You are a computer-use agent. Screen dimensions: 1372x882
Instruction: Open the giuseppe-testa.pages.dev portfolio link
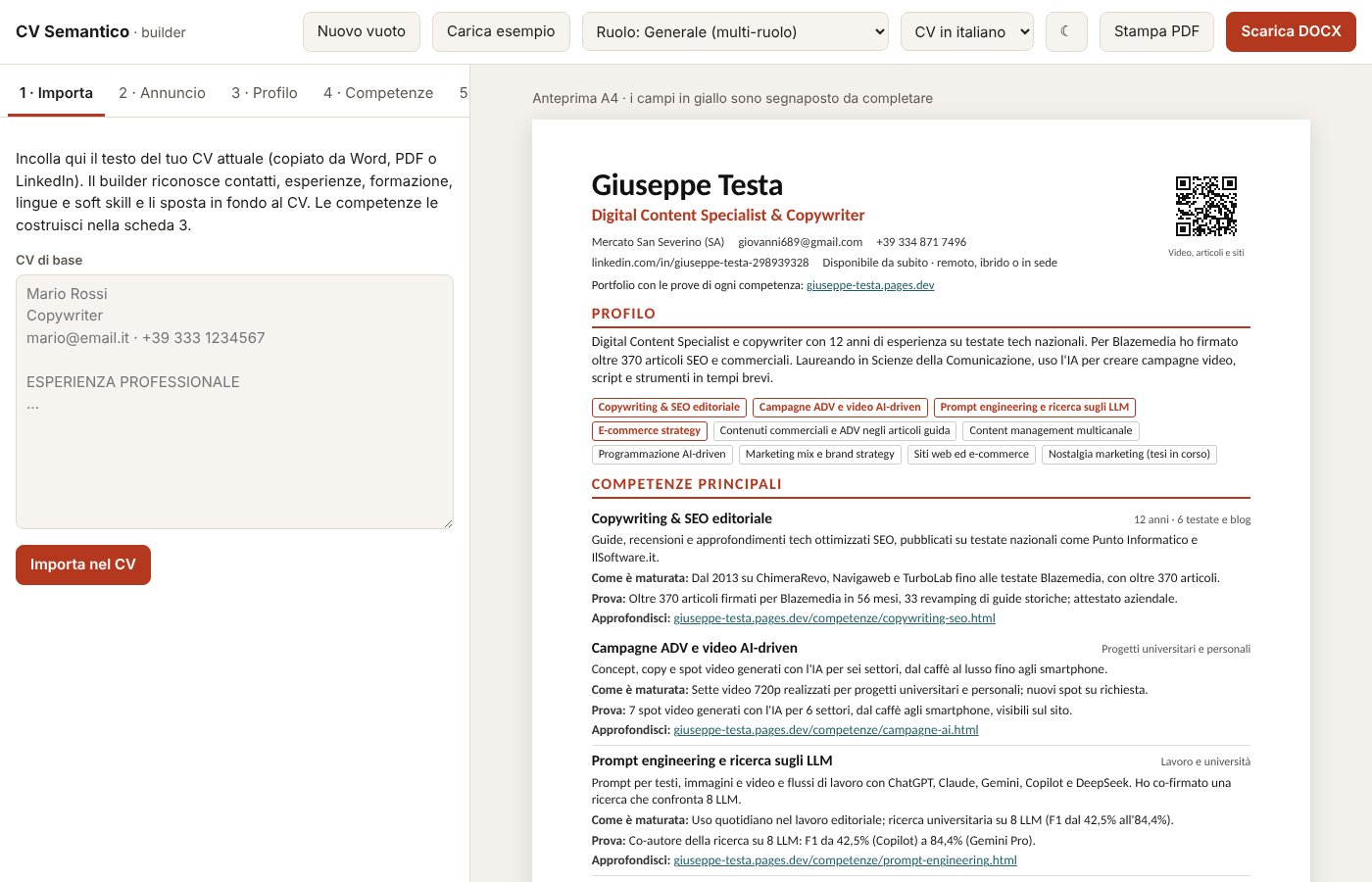(870, 285)
